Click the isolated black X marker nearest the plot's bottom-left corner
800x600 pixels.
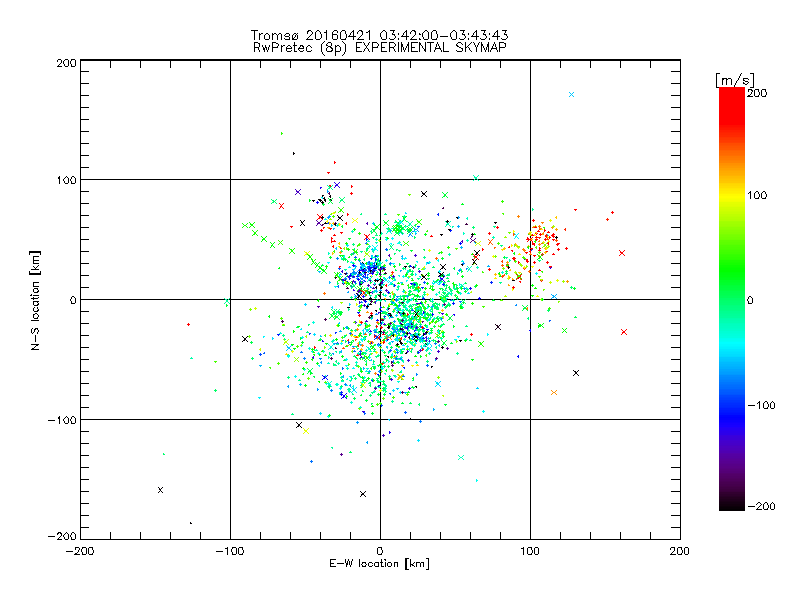pyautogui.click(x=160, y=490)
